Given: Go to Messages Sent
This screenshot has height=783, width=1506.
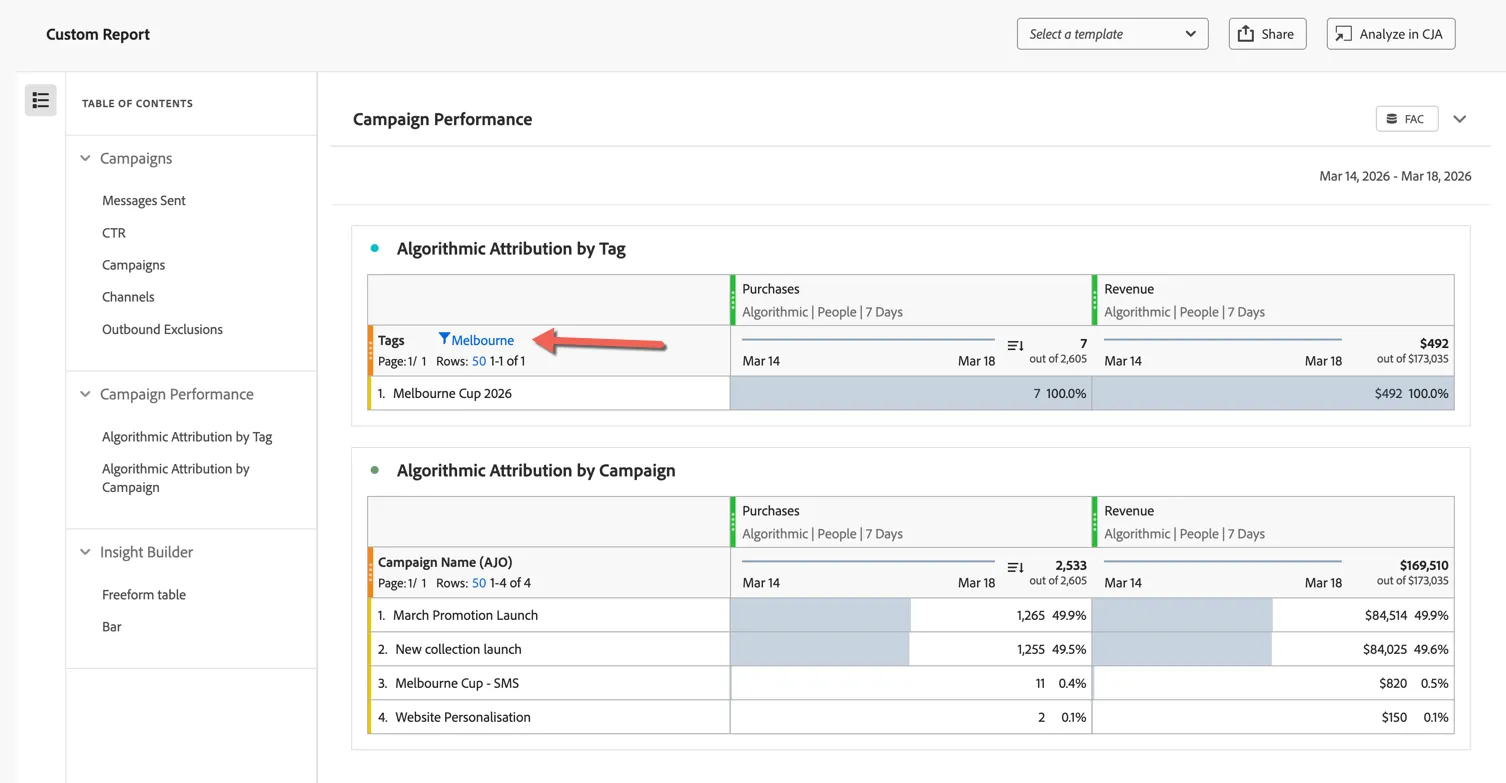Looking at the screenshot, I should click(x=144, y=200).
